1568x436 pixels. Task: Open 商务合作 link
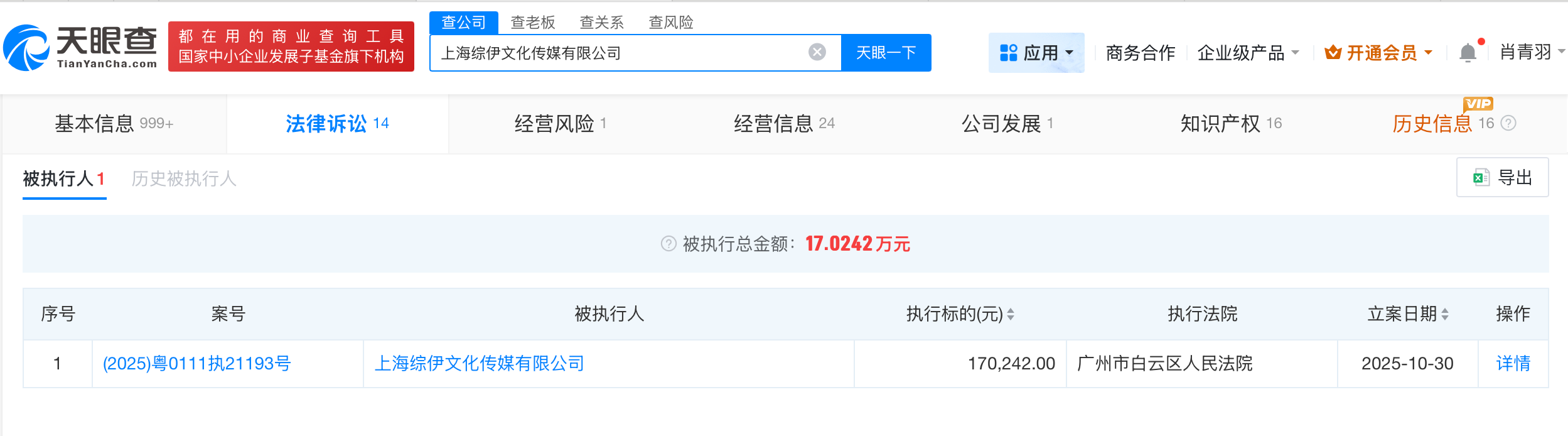point(1140,53)
